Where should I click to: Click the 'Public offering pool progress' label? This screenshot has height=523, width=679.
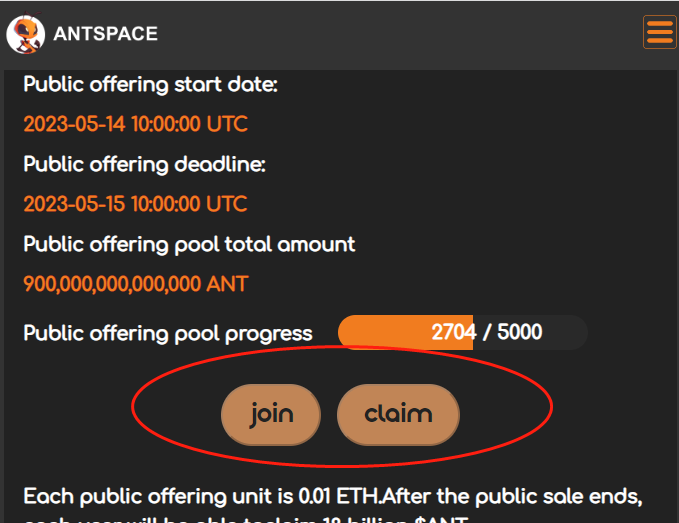[x=168, y=334]
